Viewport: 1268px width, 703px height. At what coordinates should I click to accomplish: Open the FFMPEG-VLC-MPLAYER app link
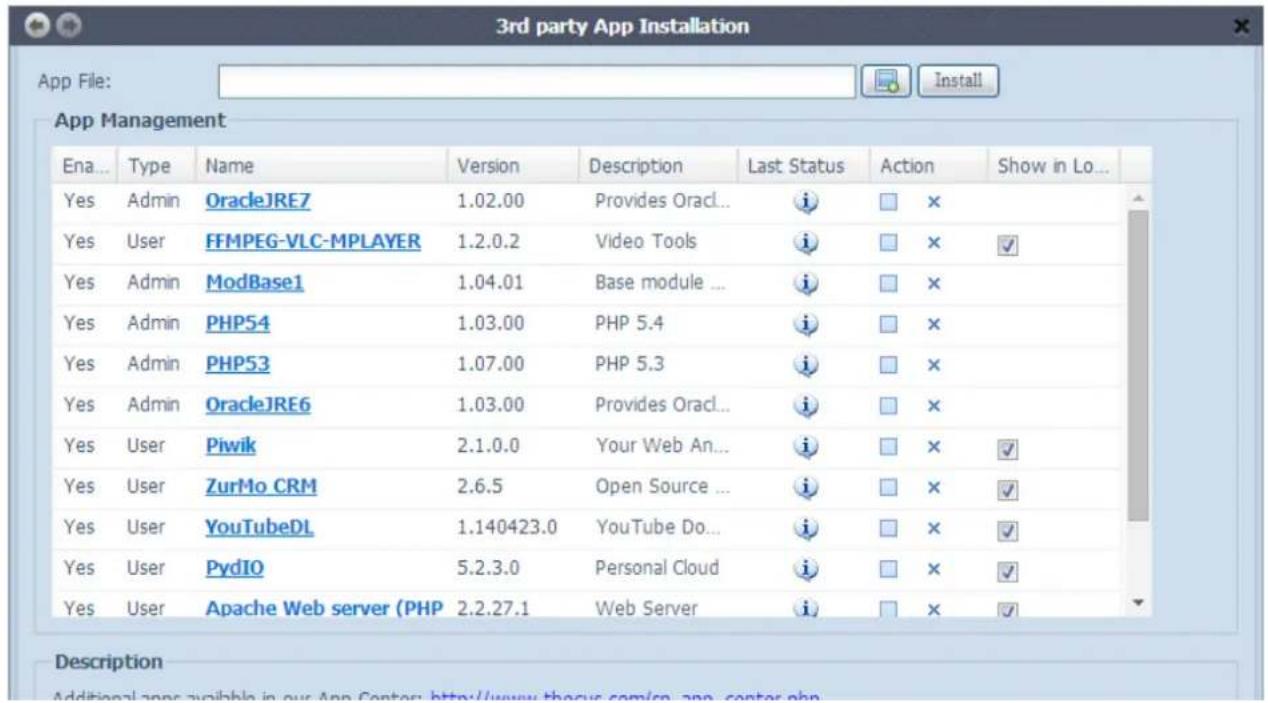tap(313, 242)
